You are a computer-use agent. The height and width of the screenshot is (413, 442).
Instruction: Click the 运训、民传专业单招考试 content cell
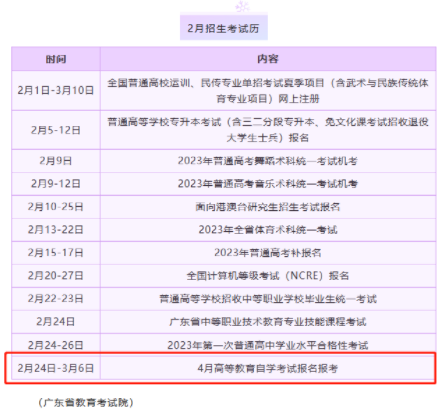click(268, 90)
